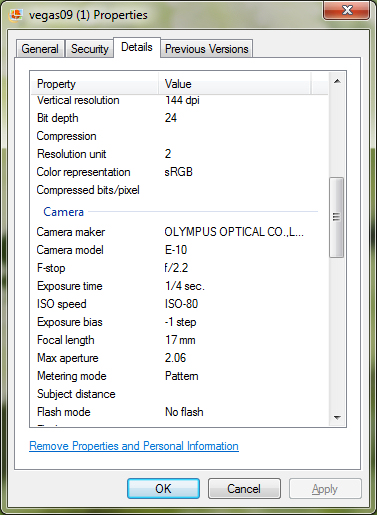
Task: Collapse the Camera section heading
Action: (63, 212)
